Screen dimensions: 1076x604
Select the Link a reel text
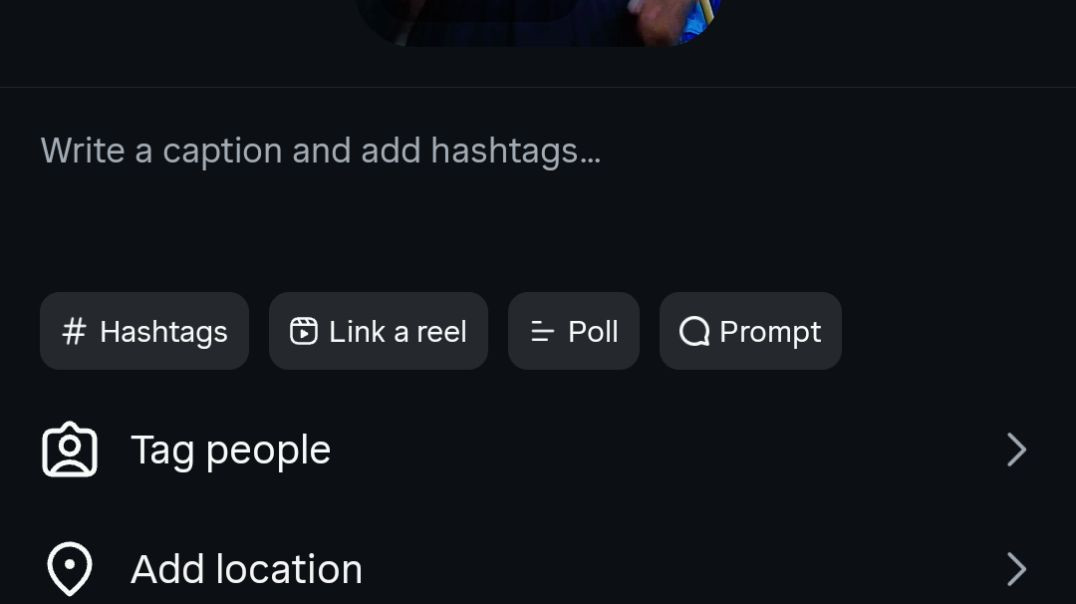pyautogui.click(x=398, y=331)
